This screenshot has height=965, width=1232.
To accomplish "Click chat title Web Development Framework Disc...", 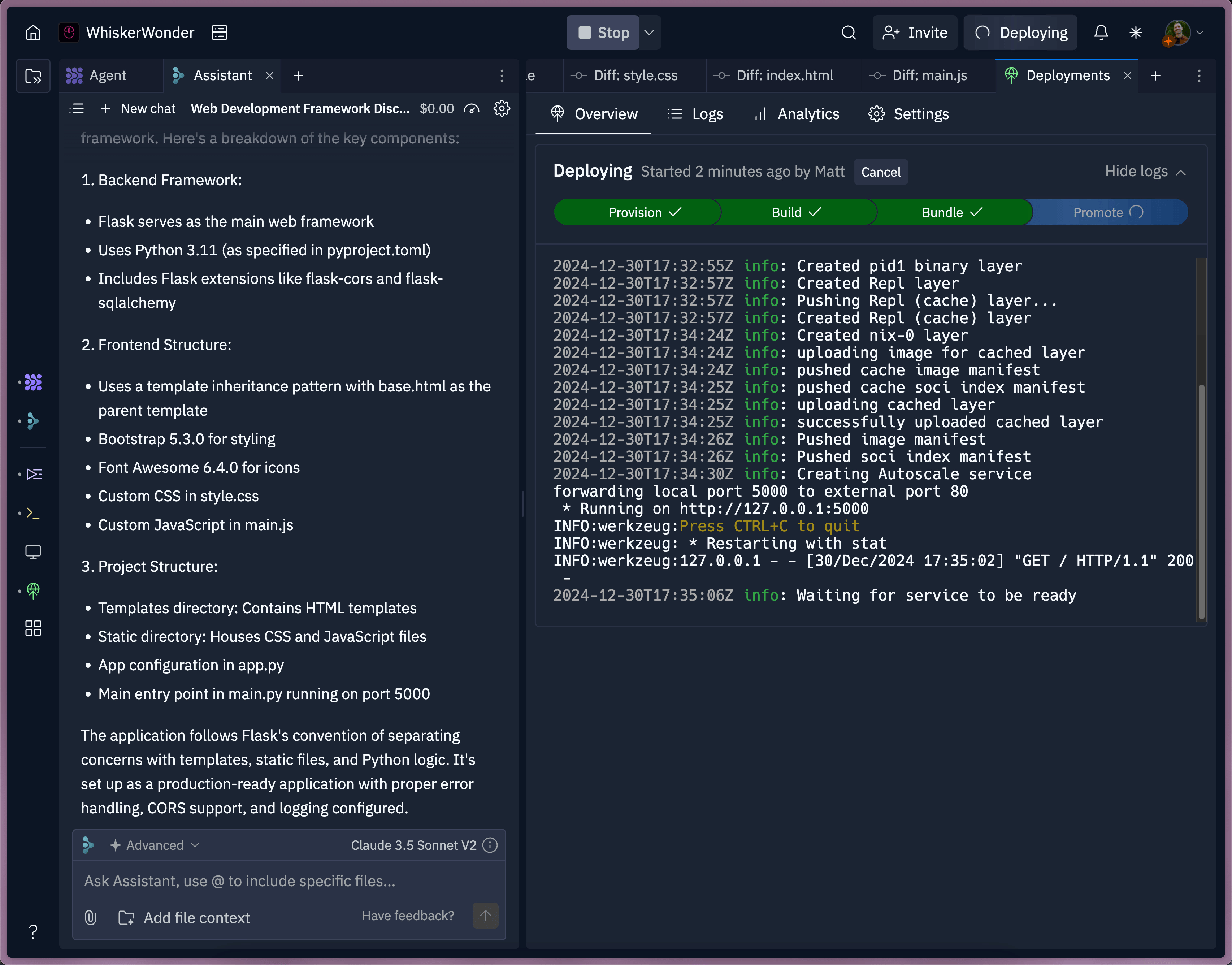I will tap(300, 108).
